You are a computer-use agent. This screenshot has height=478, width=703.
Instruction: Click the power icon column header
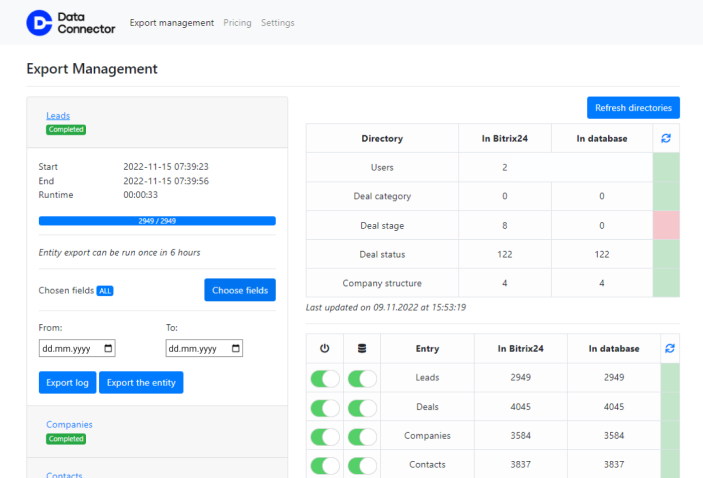click(324, 348)
